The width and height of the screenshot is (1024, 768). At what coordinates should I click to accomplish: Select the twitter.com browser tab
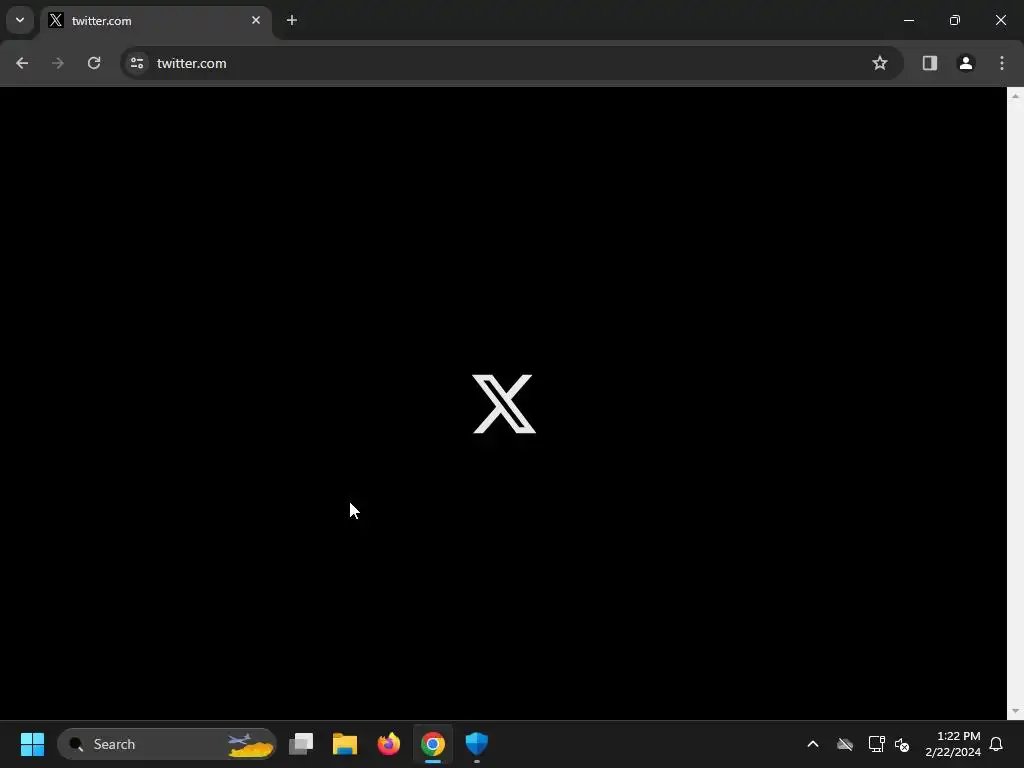pyautogui.click(x=157, y=21)
